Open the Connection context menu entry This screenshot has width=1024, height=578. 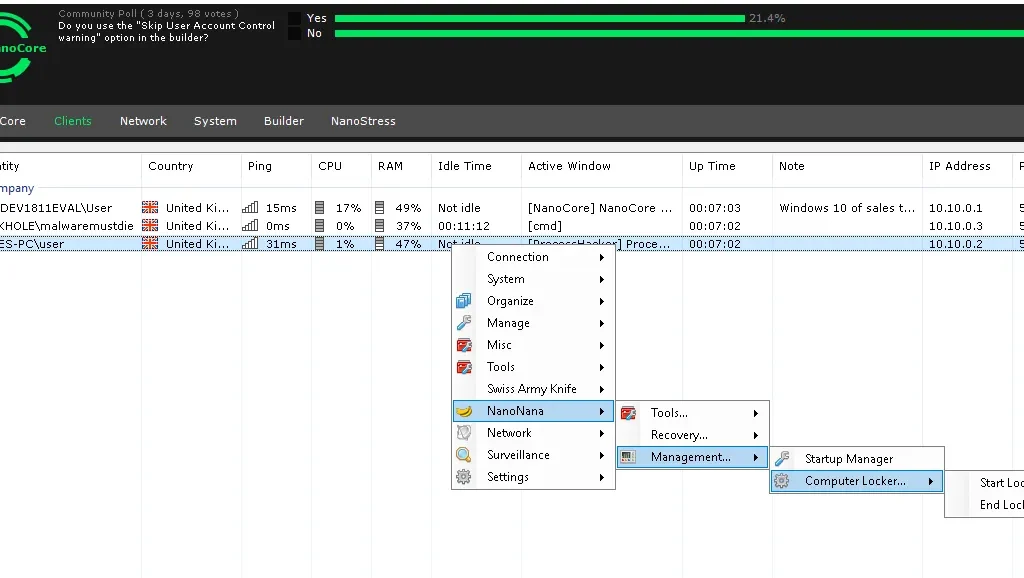click(x=533, y=257)
